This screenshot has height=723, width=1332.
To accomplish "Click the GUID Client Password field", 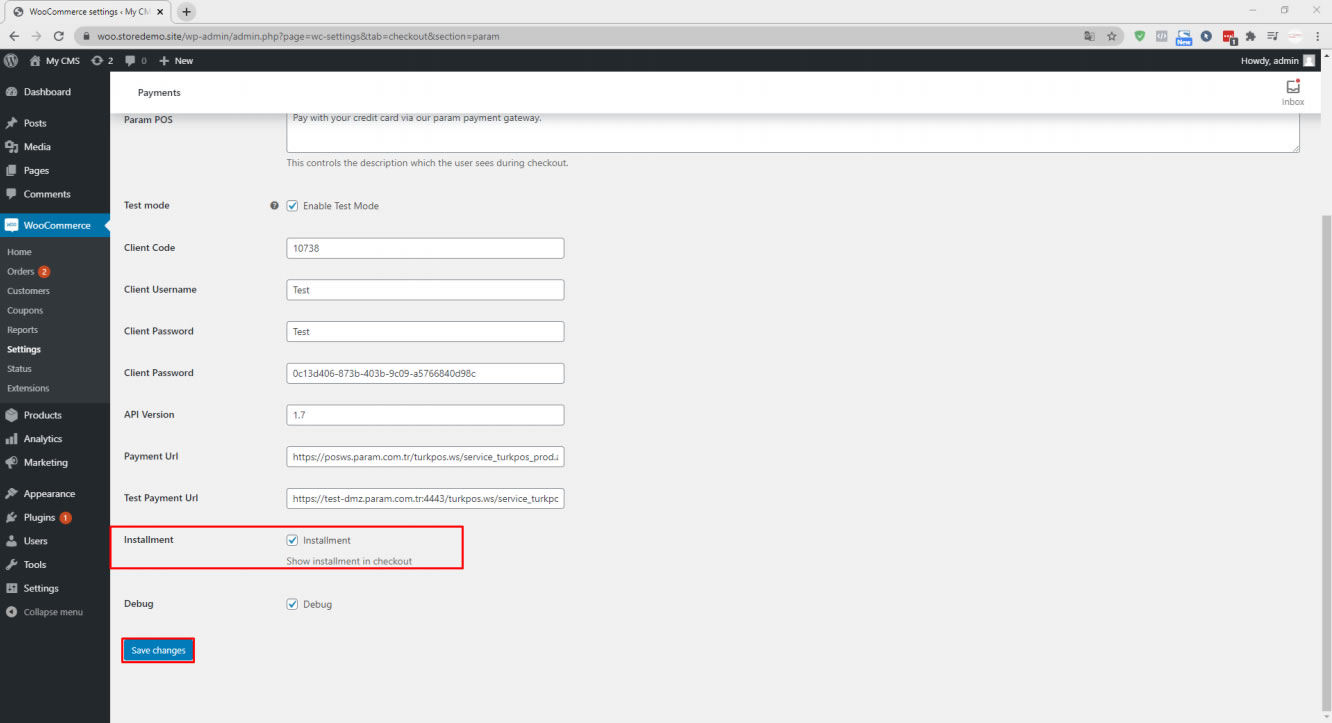I will coord(425,373).
